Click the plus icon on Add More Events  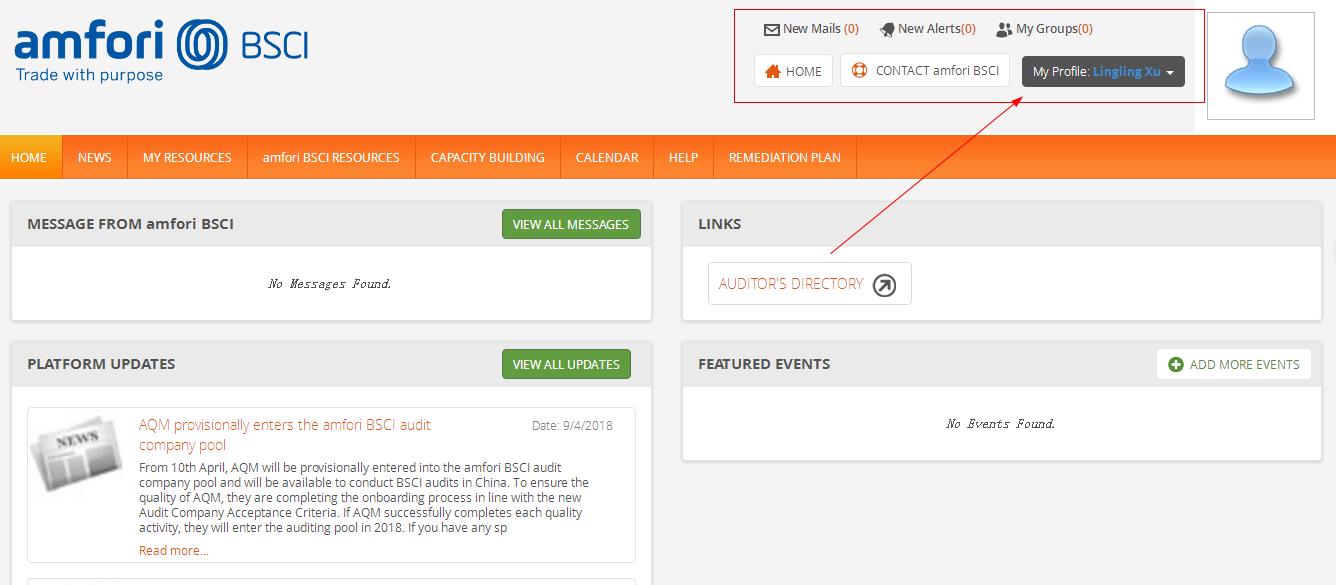(x=1176, y=365)
